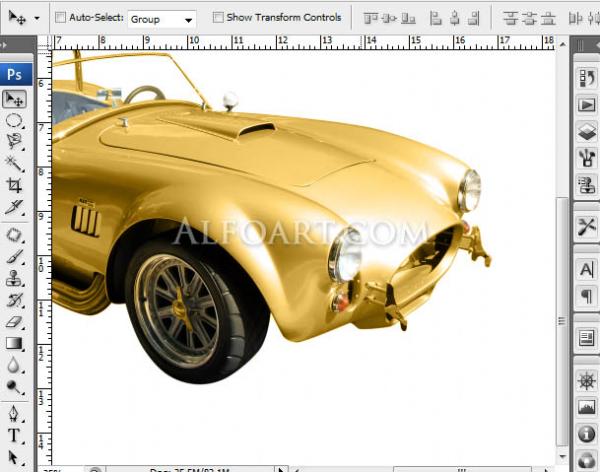Open the Move tool preset picker arrow
This screenshot has height=472, width=600.
(x=37, y=18)
